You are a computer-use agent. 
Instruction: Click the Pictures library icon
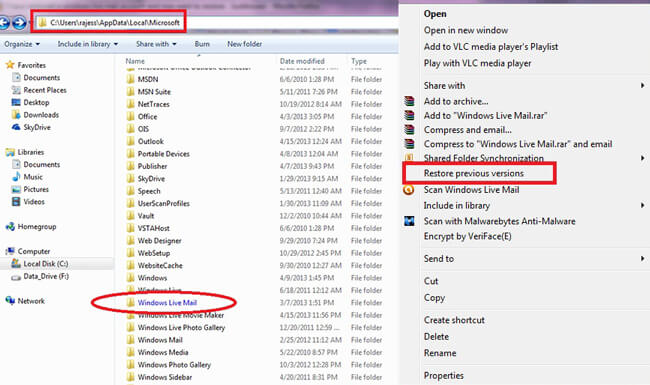(16, 189)
